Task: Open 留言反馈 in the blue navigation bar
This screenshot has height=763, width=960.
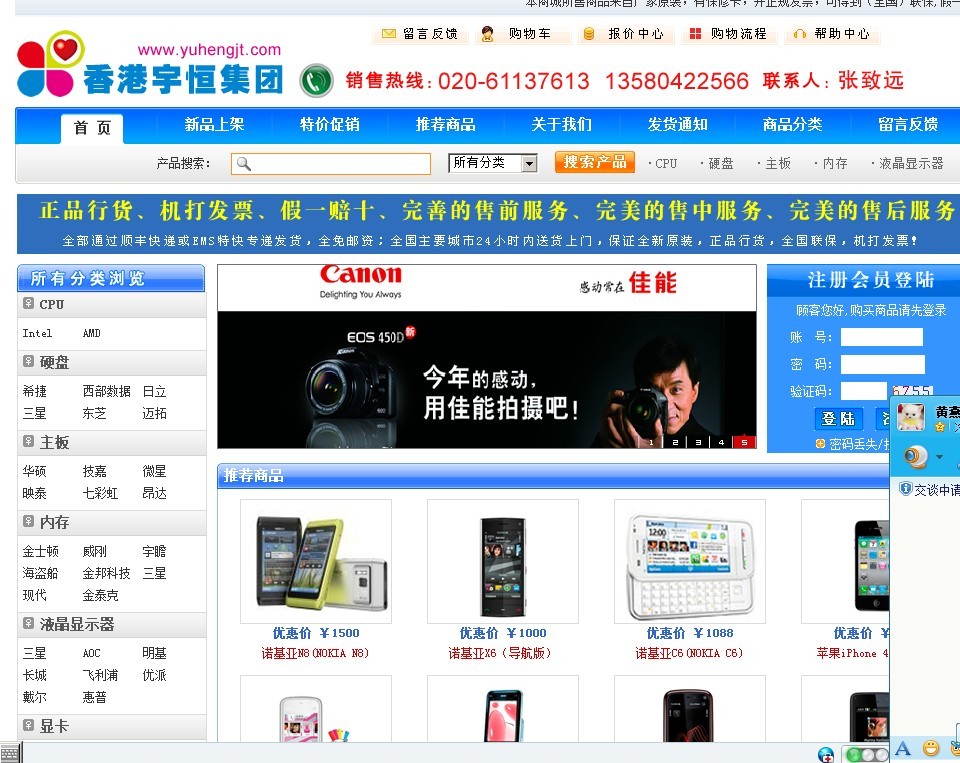Action: (x=909, y=125)
